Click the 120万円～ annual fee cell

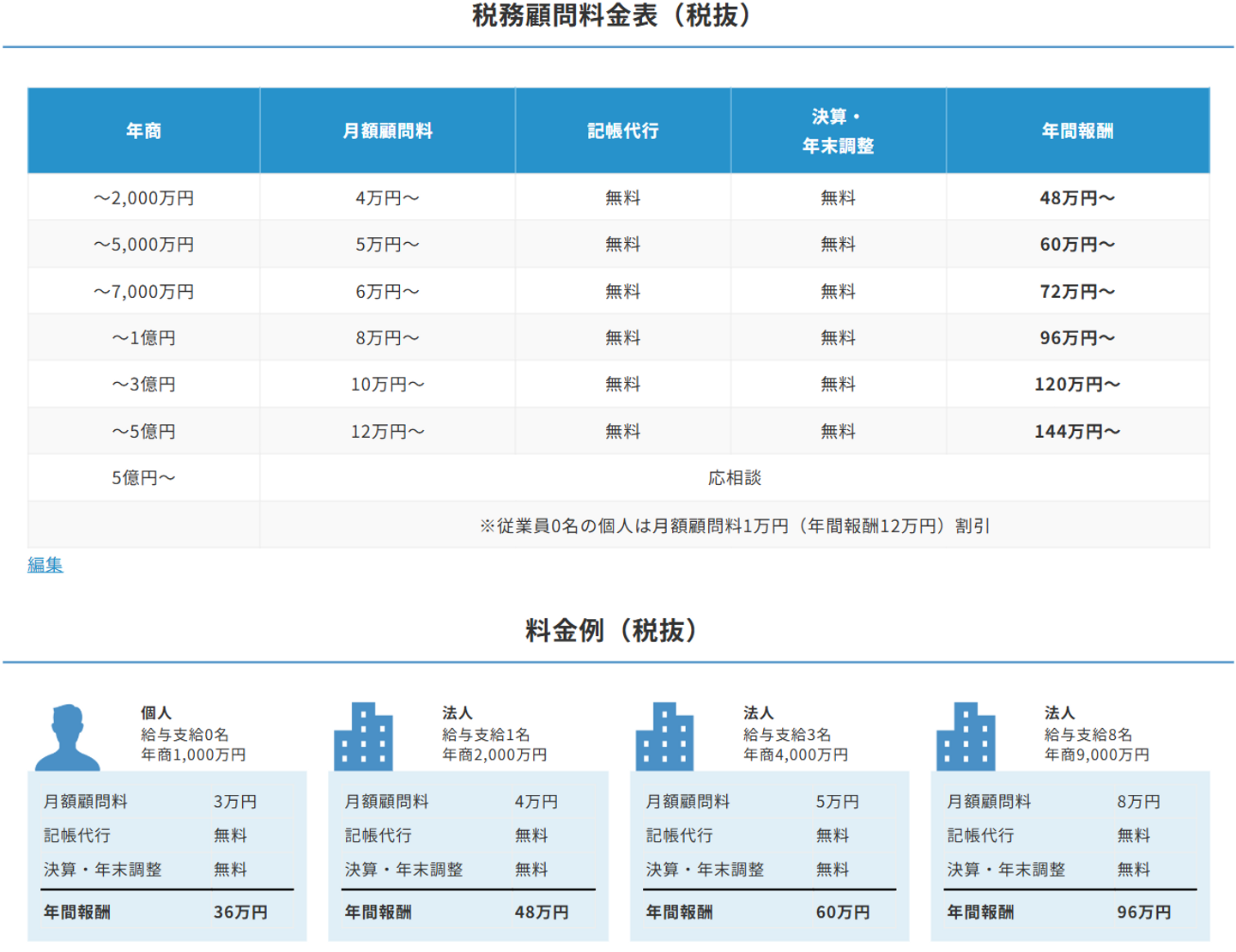1078,385
